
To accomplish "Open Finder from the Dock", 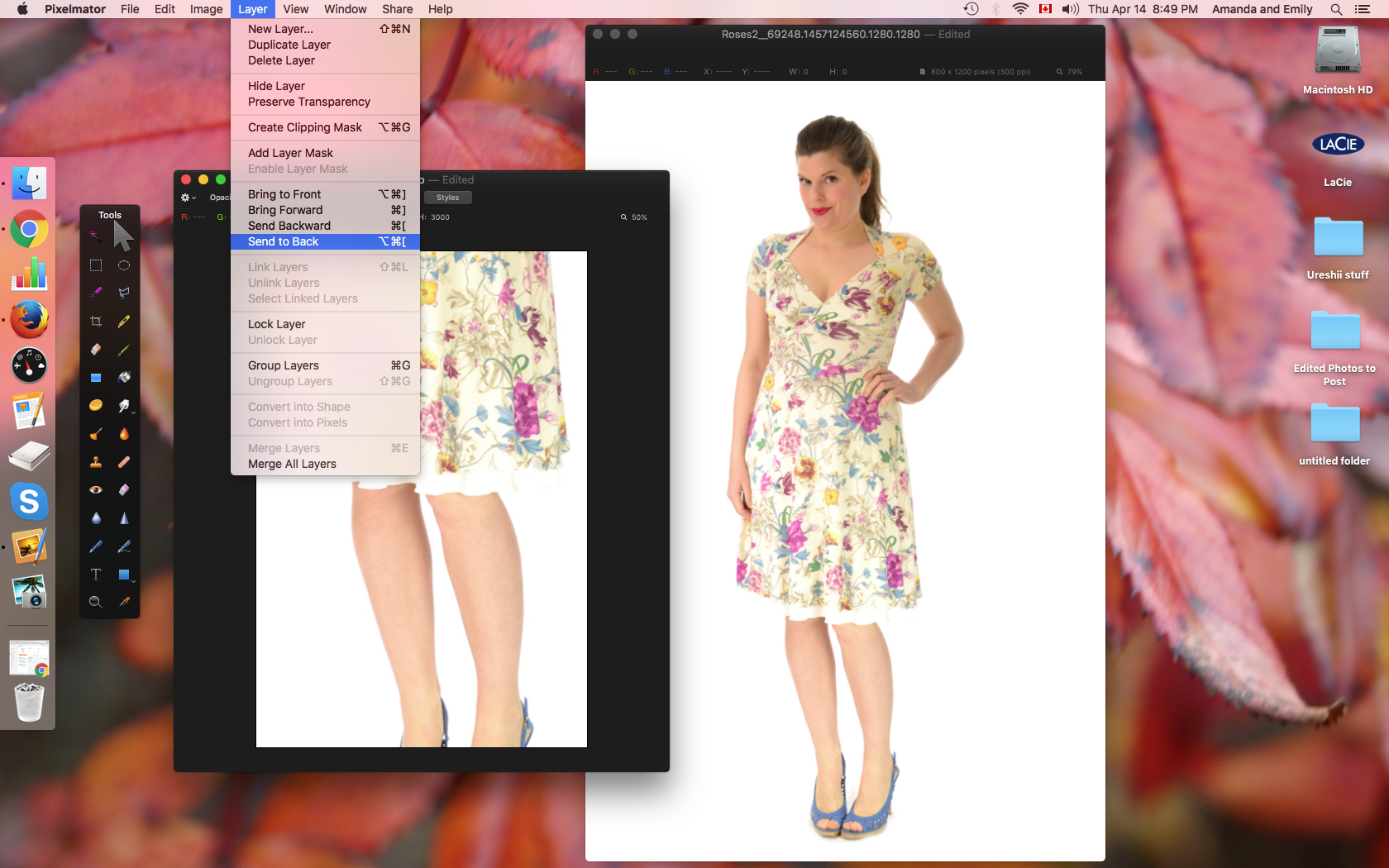I will [x=29, y=184].
